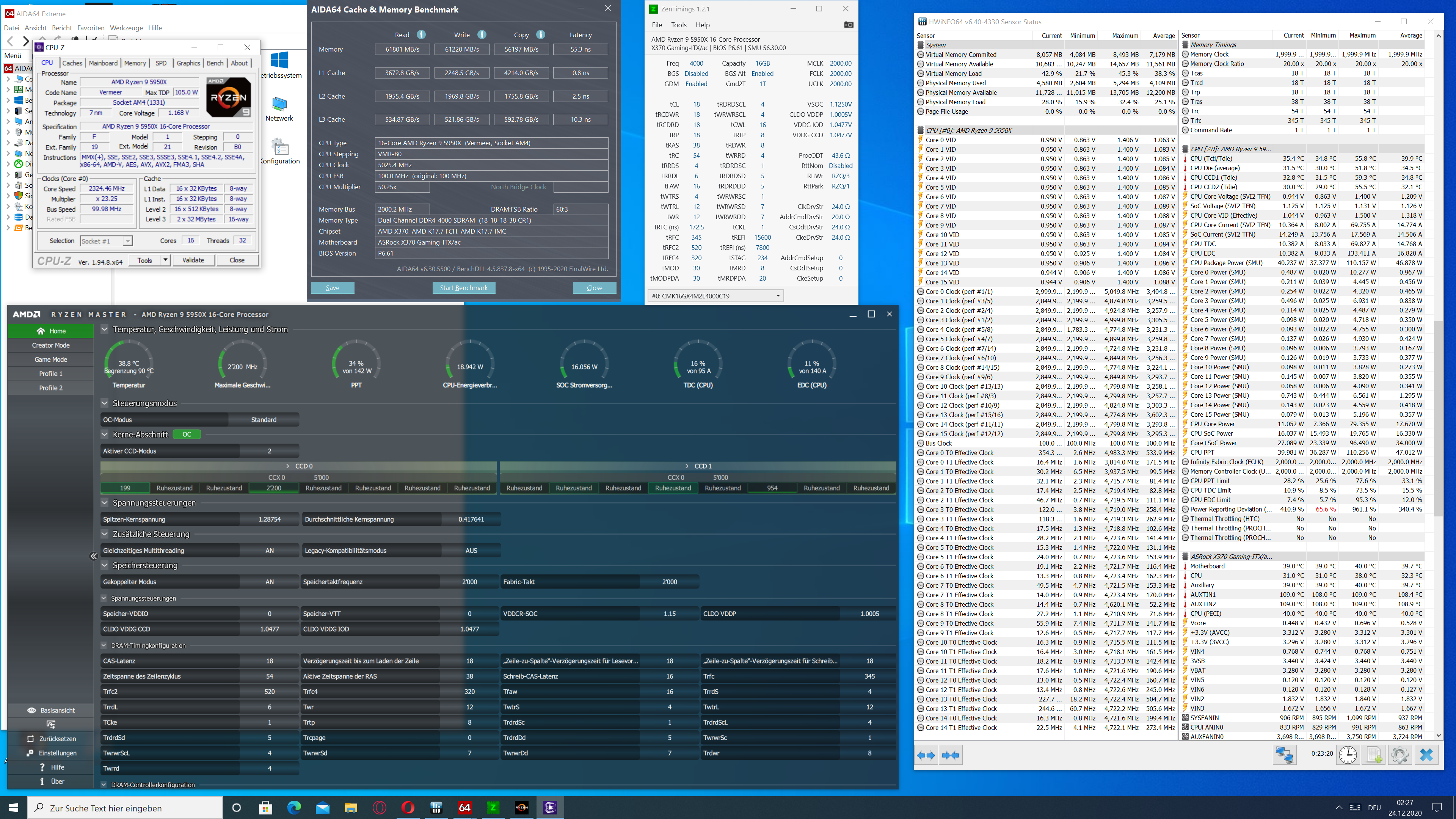Click the HWiNFO log file icon
This screenshot has width=1456, height=819.
(x=1374, y=755)
